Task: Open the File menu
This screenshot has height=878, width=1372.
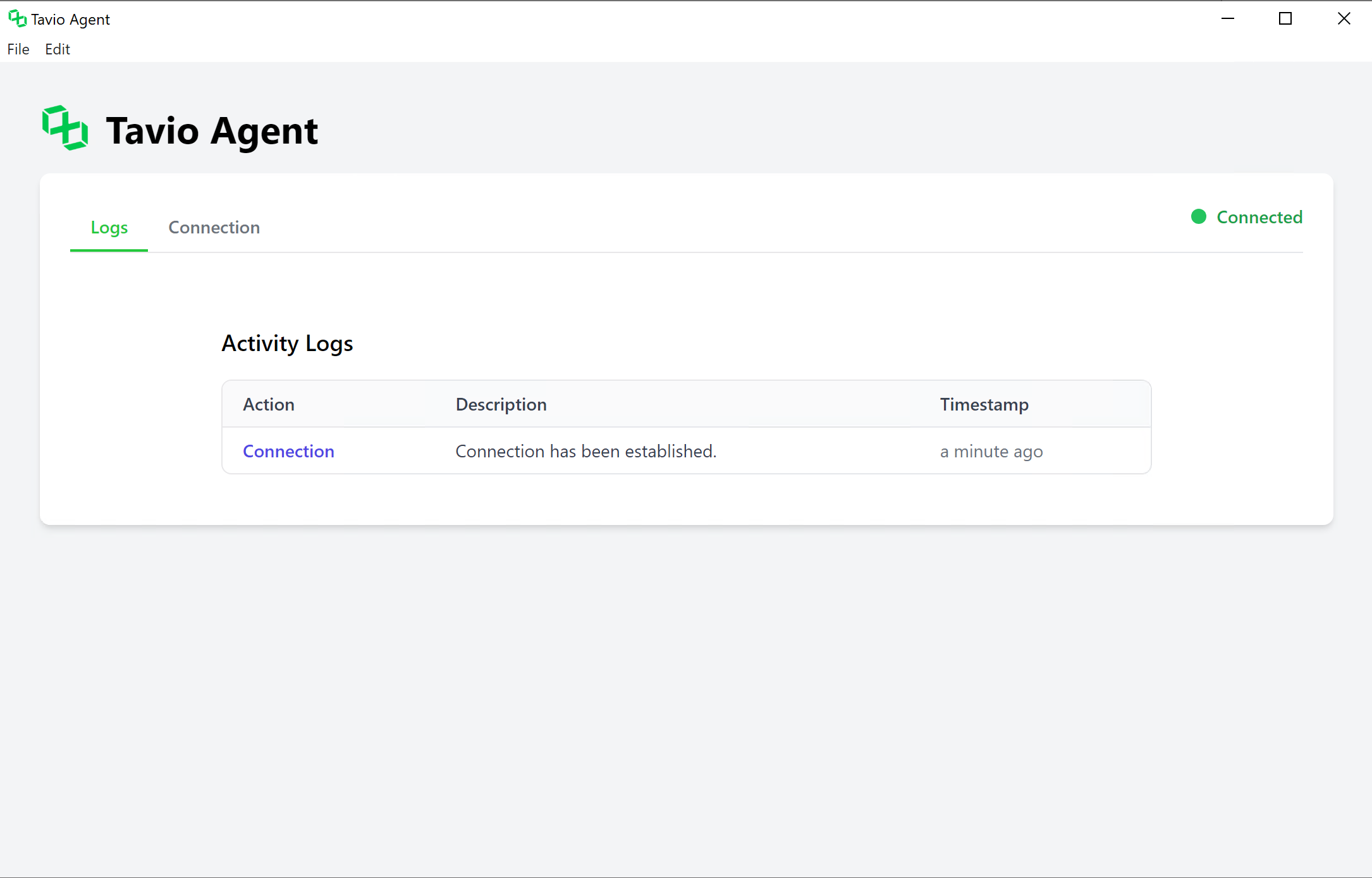Action: pos(18,49)
